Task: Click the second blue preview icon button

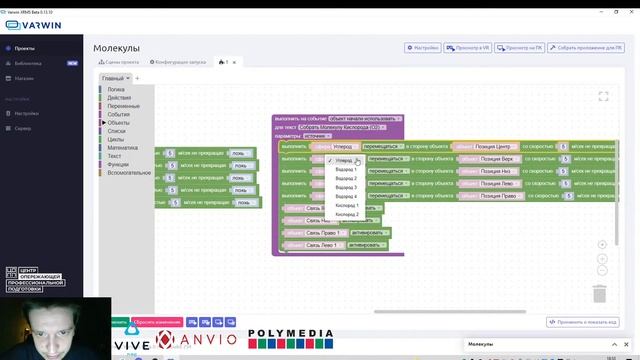Action: coord(205,322)
